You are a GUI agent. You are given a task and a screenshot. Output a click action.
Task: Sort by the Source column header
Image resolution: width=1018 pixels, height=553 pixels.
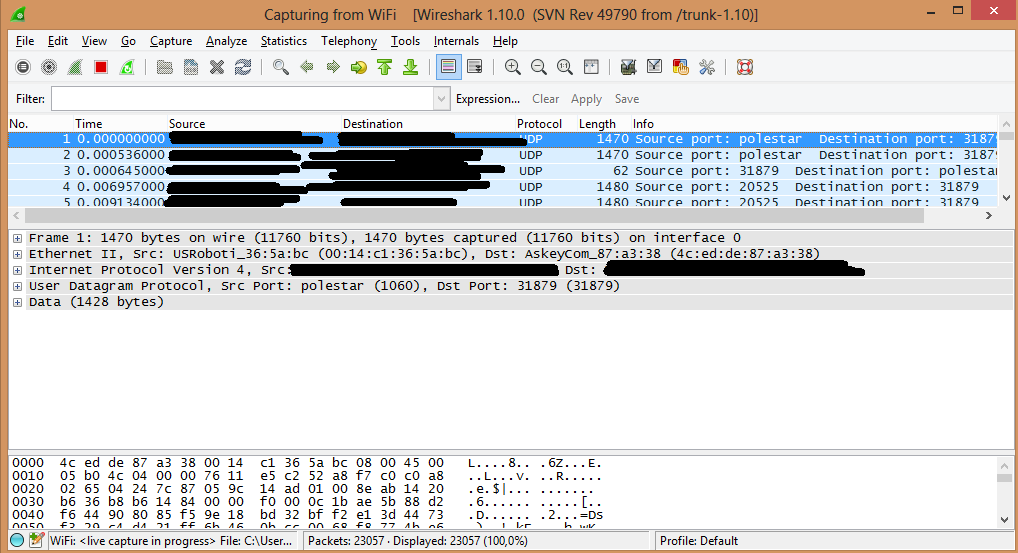click(253, 123)
